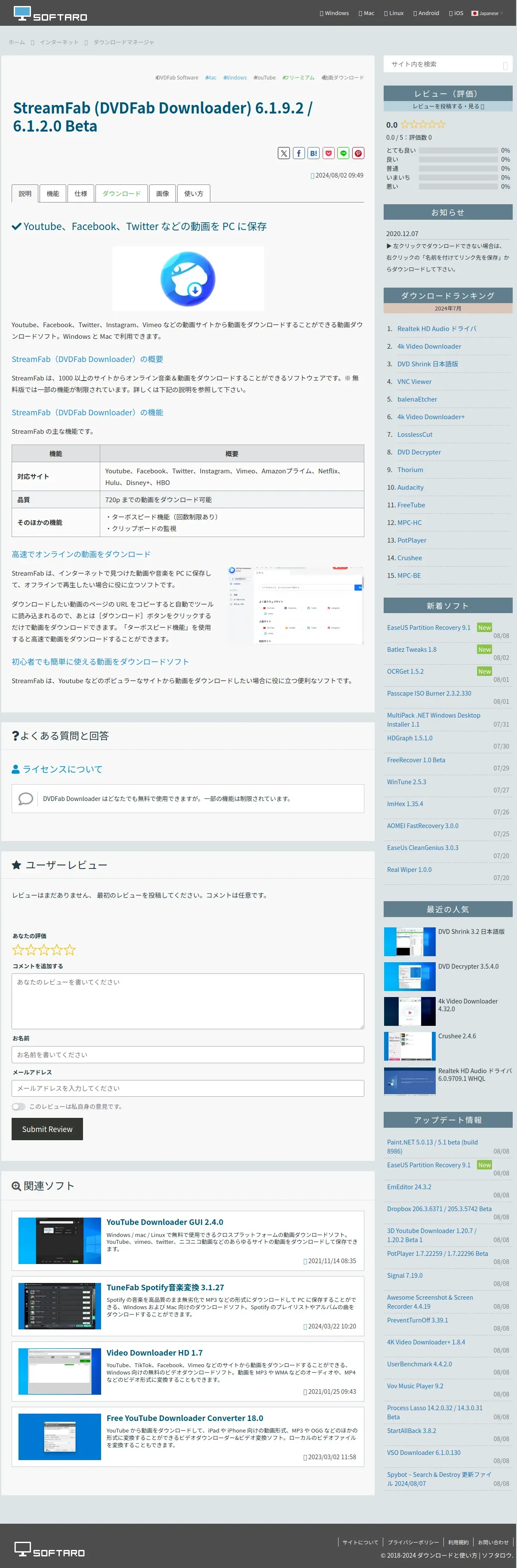Click the SOFTARO logo in footer

[x=50, y=1549]
